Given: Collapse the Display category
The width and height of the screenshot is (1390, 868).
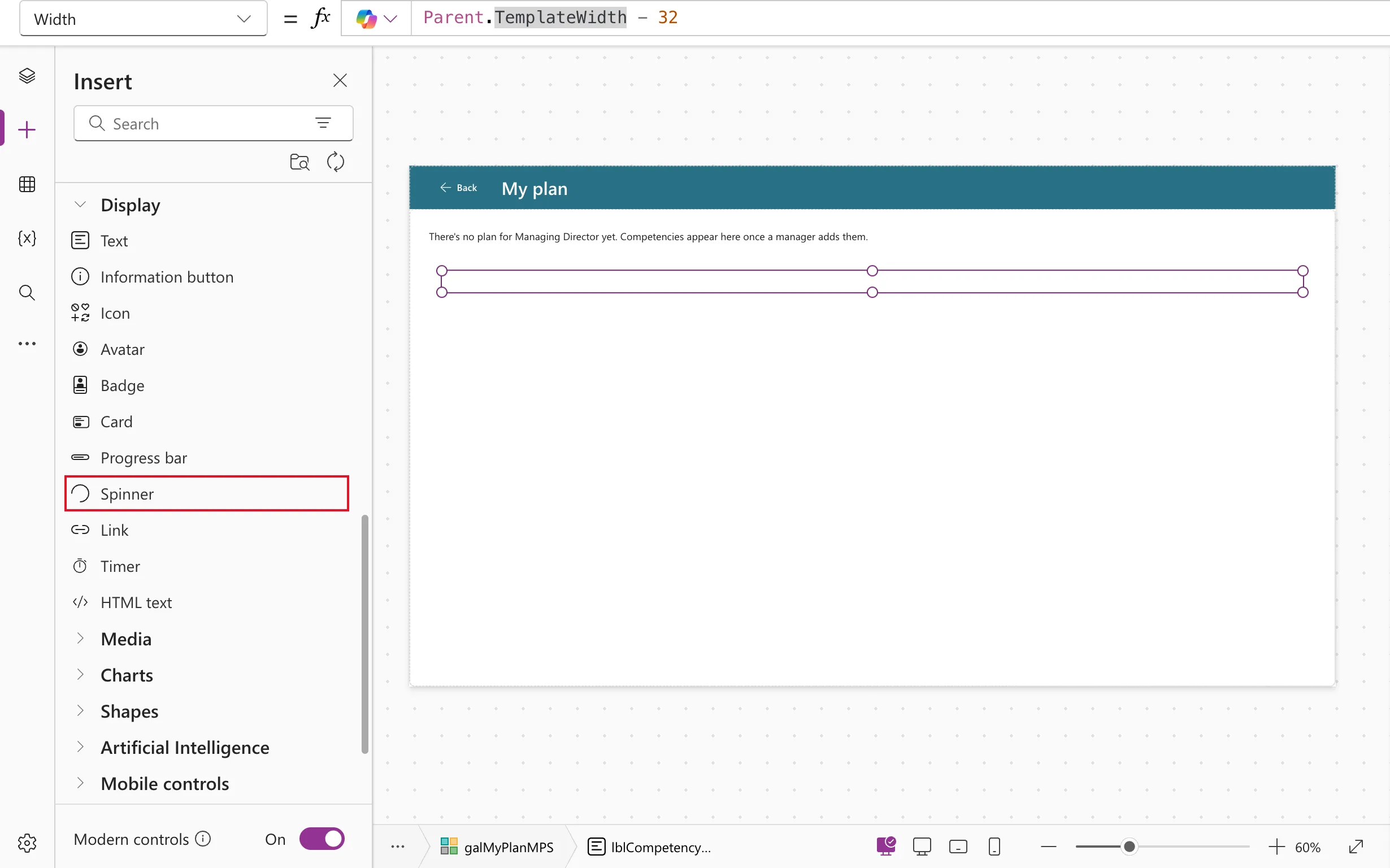Looking at the screenshot, I should pyautogui.click(x=80, y=205).
